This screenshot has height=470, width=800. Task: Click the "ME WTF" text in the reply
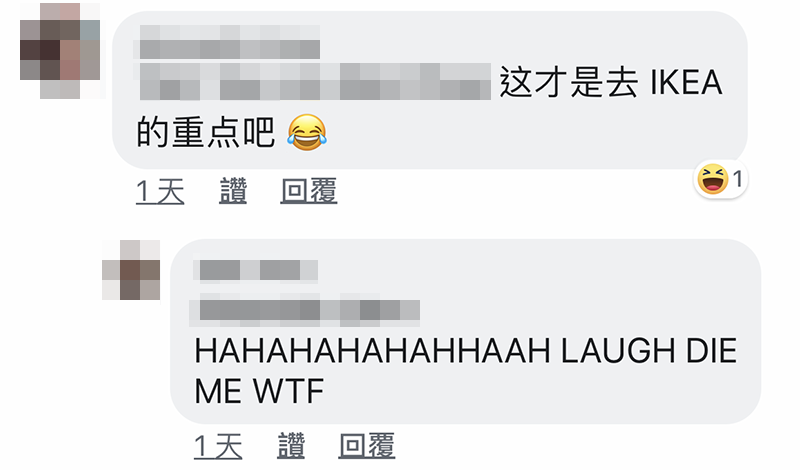[259, 391]
